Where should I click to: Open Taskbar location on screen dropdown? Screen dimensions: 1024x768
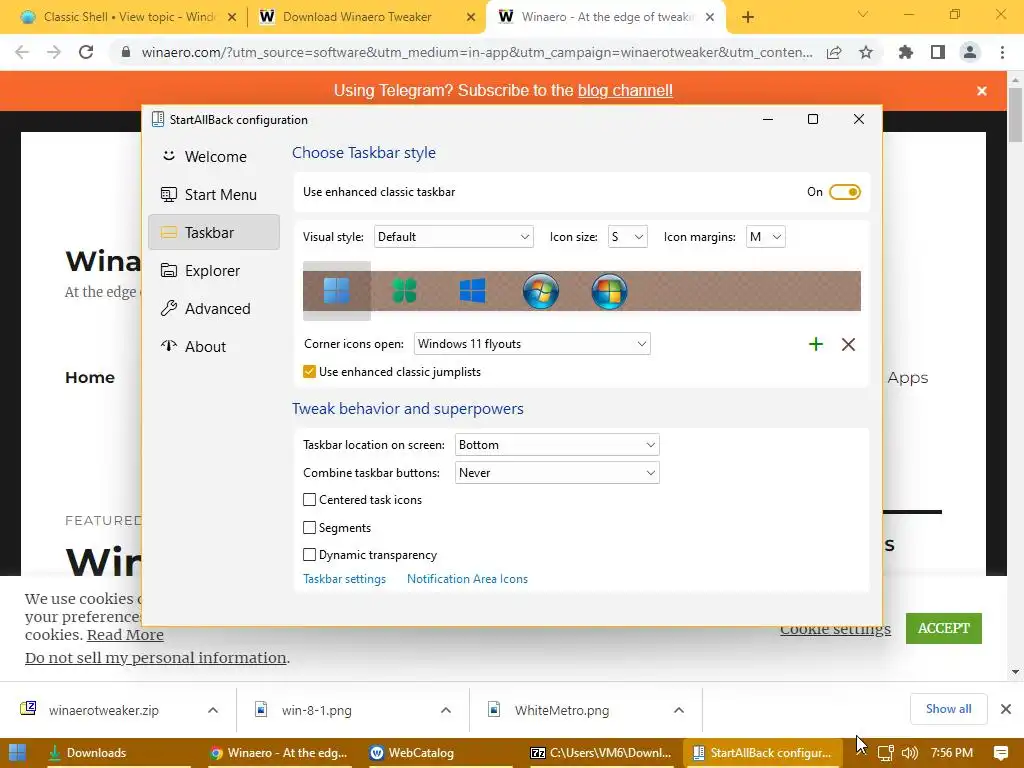tap(557, 445)
